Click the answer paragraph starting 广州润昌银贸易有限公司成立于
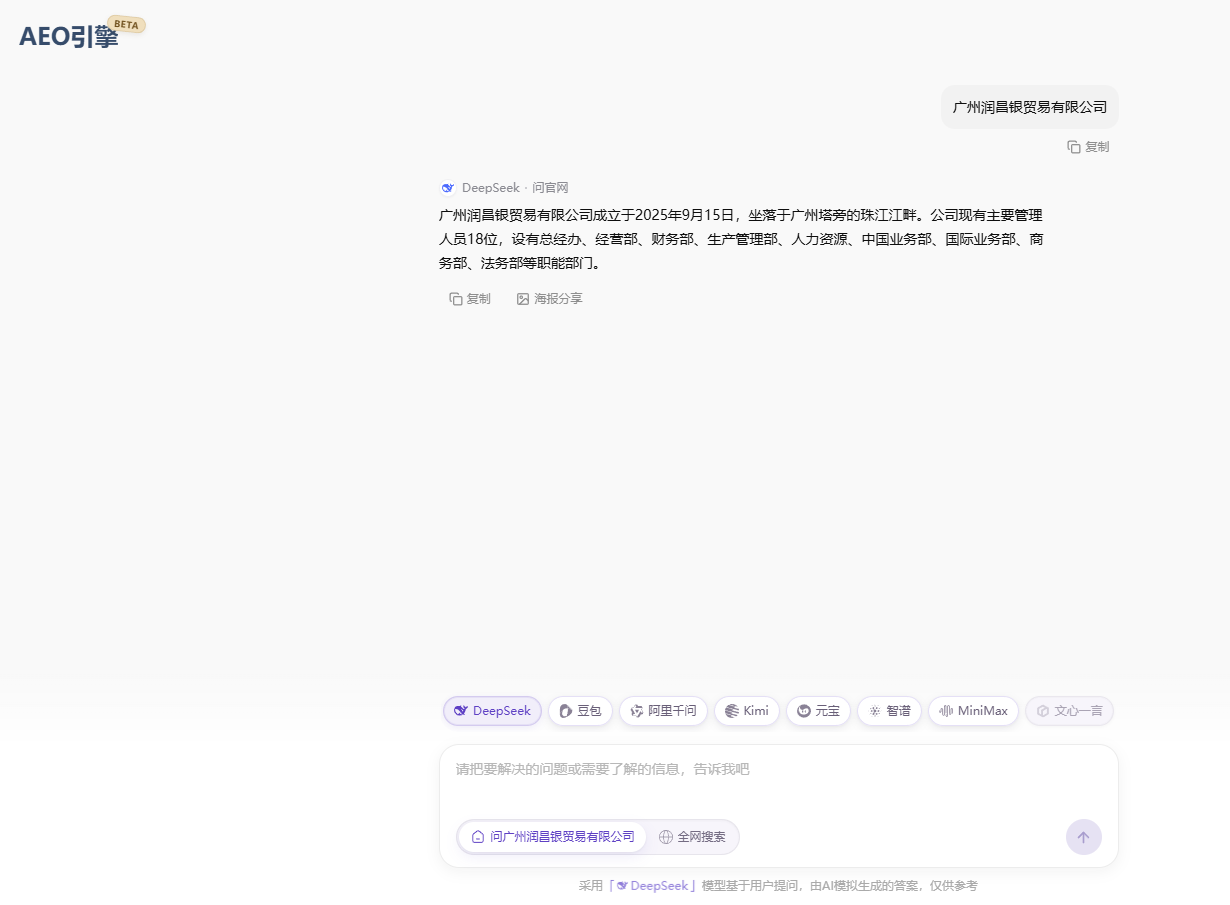Viewport: 1230px width, 905px height. coord(741,239)
